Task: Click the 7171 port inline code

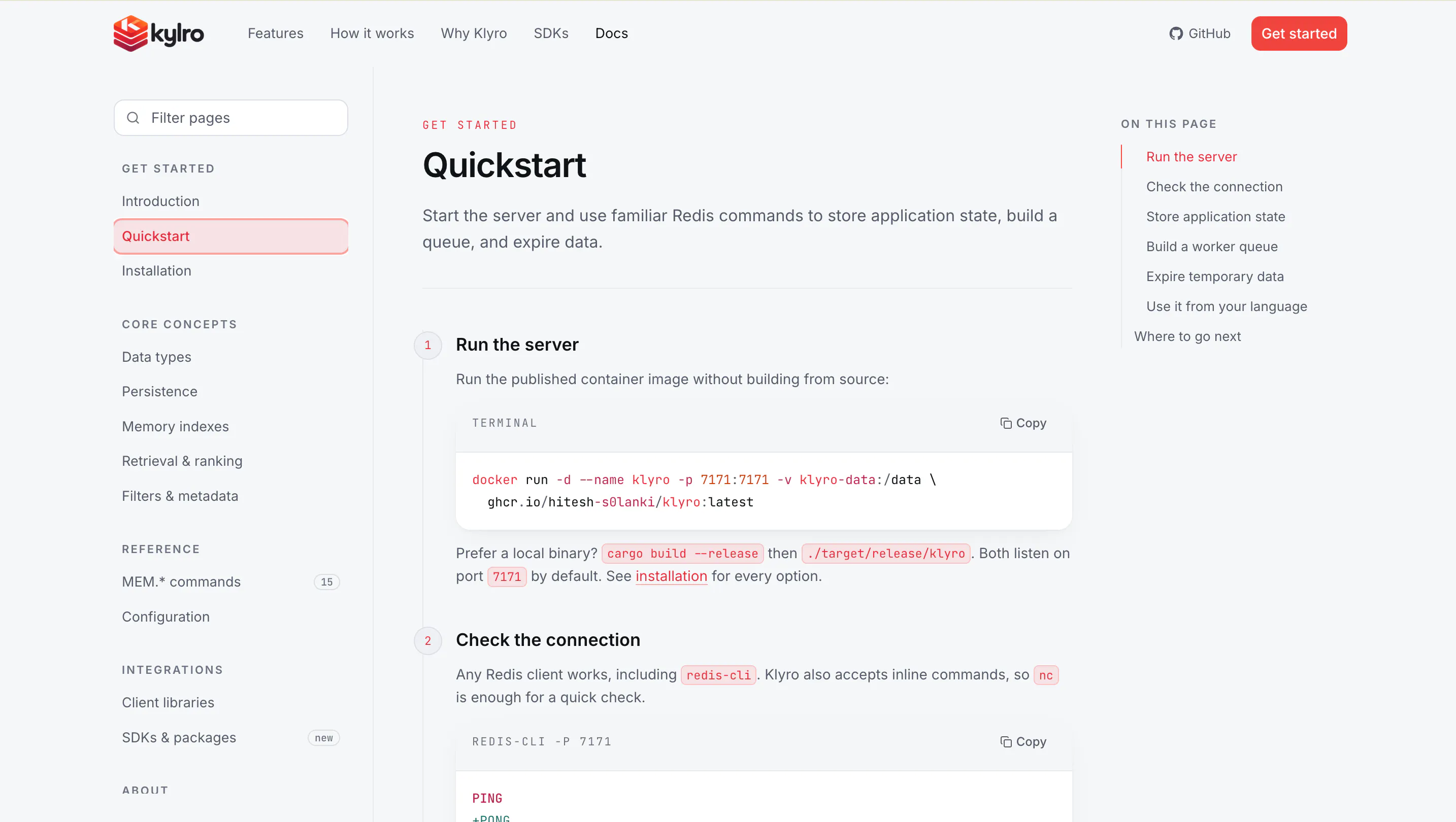Action: coord(507,577)
